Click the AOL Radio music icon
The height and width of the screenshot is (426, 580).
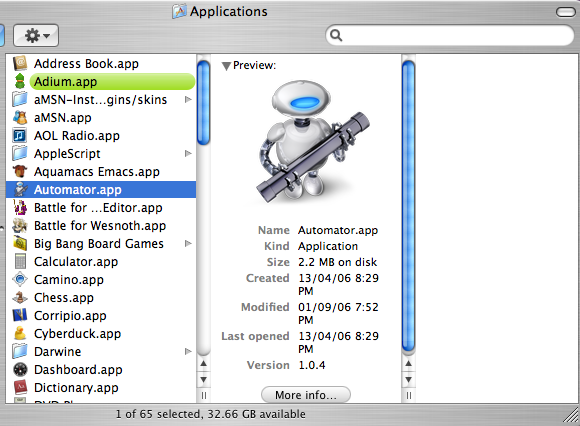click(20, 135)
